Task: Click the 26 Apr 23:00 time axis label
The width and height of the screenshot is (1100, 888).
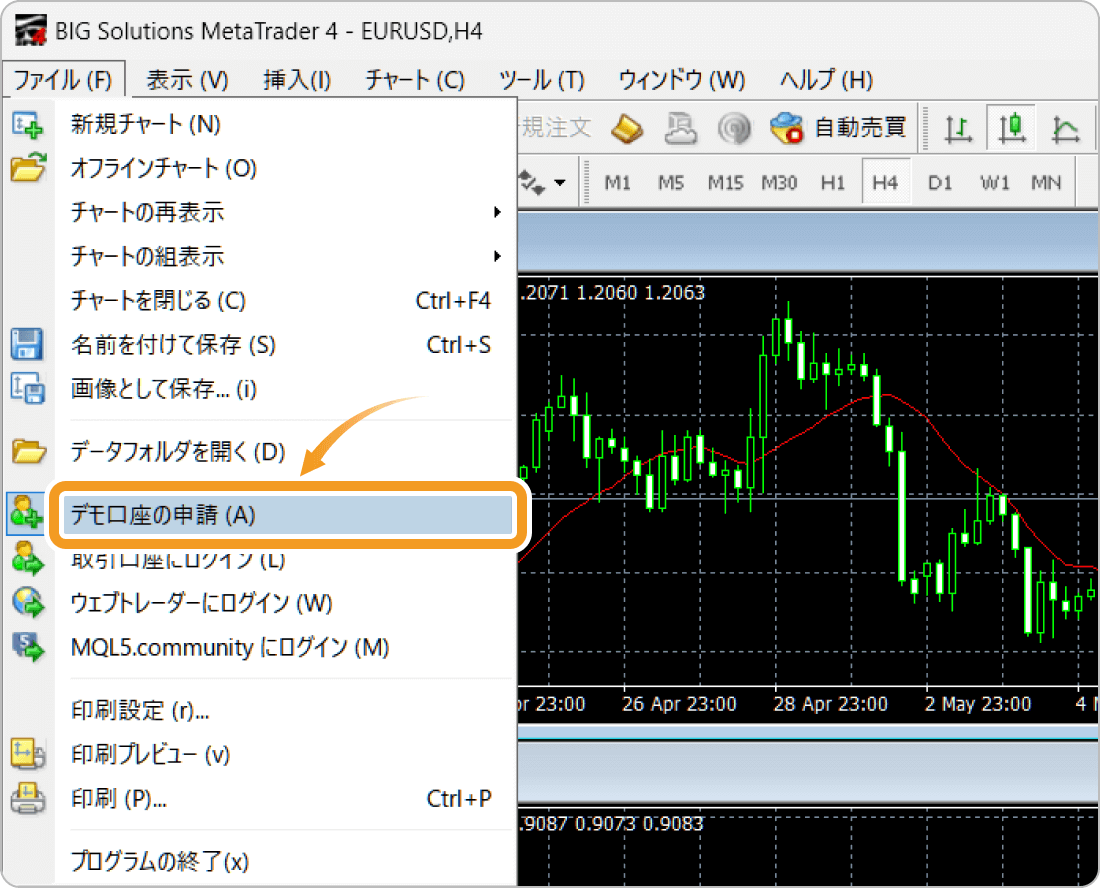Action: point(679,704)
